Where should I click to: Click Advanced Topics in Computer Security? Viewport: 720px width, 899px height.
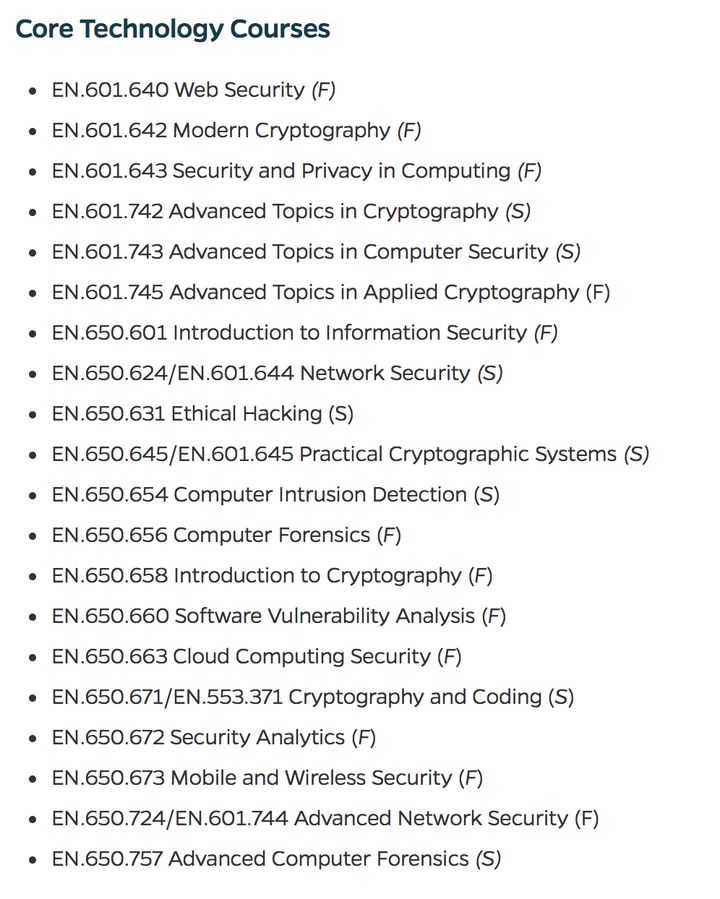(x=315, y=252)
